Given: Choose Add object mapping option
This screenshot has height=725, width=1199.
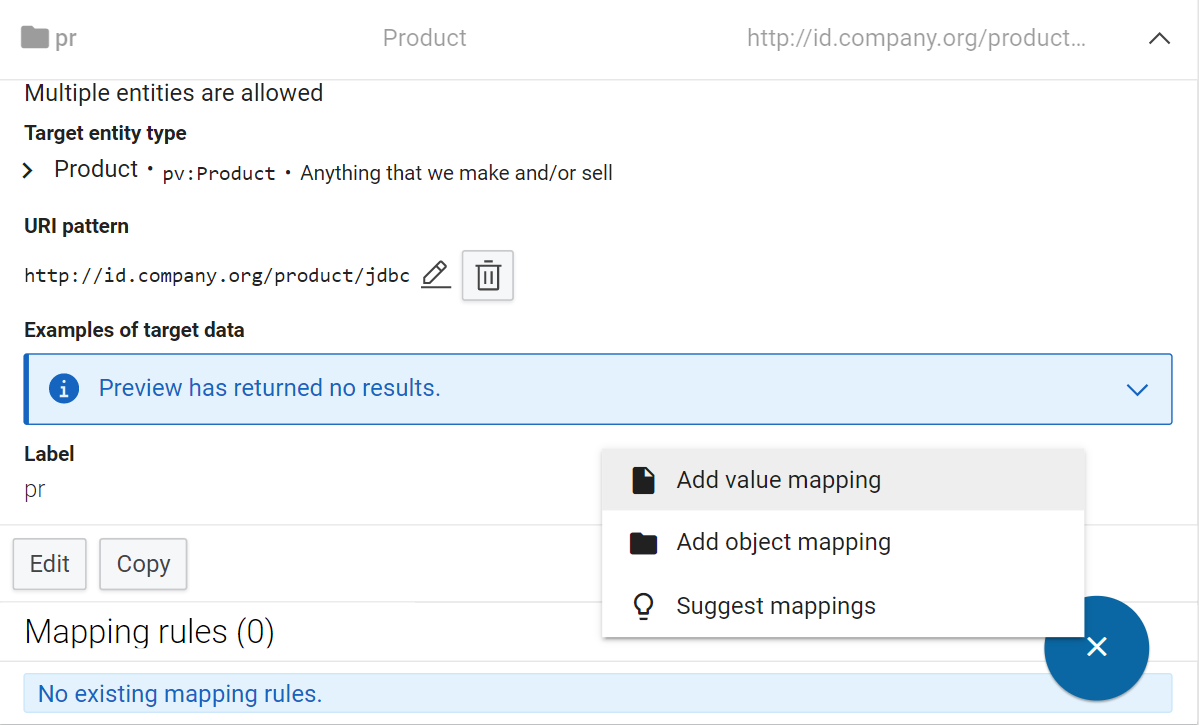Looking at the screenshot, I should click(x=783, y=543).
